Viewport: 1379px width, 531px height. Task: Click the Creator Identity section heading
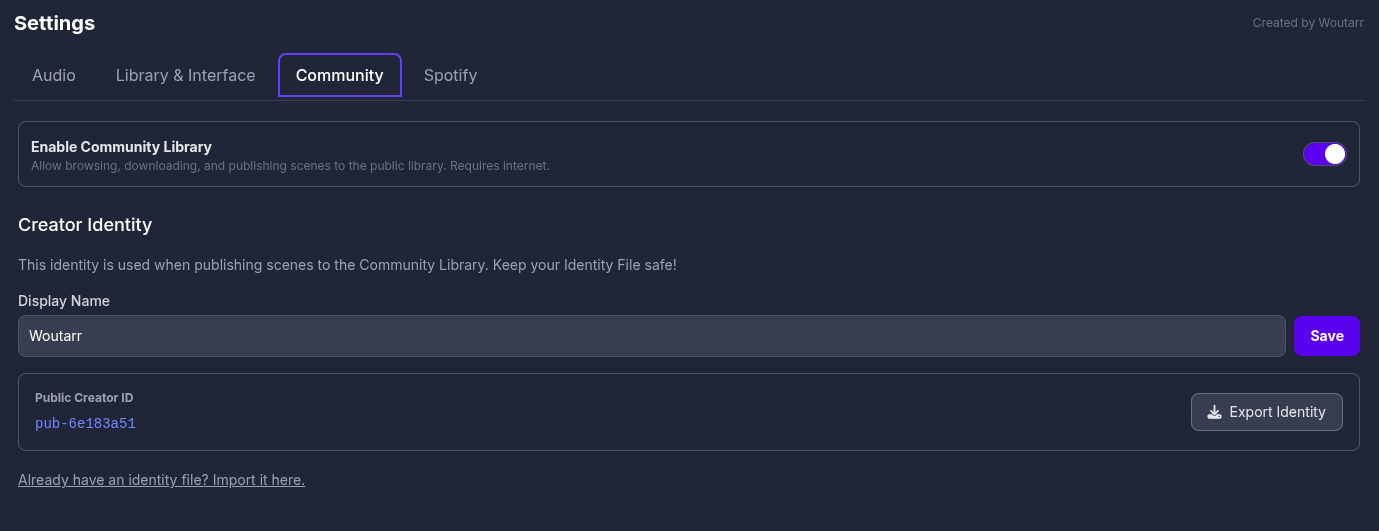85,225
